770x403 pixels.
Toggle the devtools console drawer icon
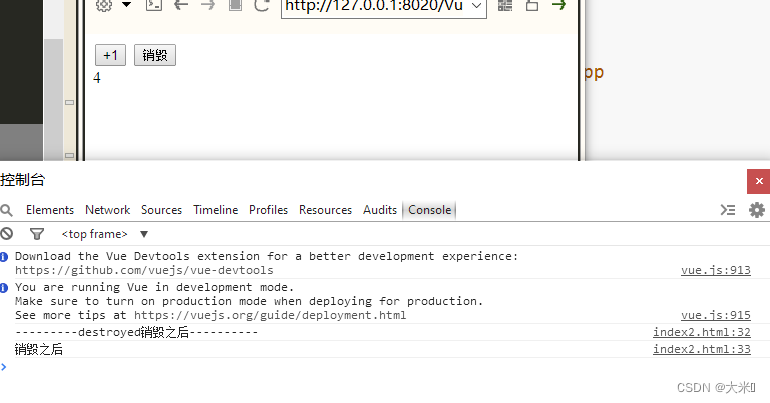[728, 210]
